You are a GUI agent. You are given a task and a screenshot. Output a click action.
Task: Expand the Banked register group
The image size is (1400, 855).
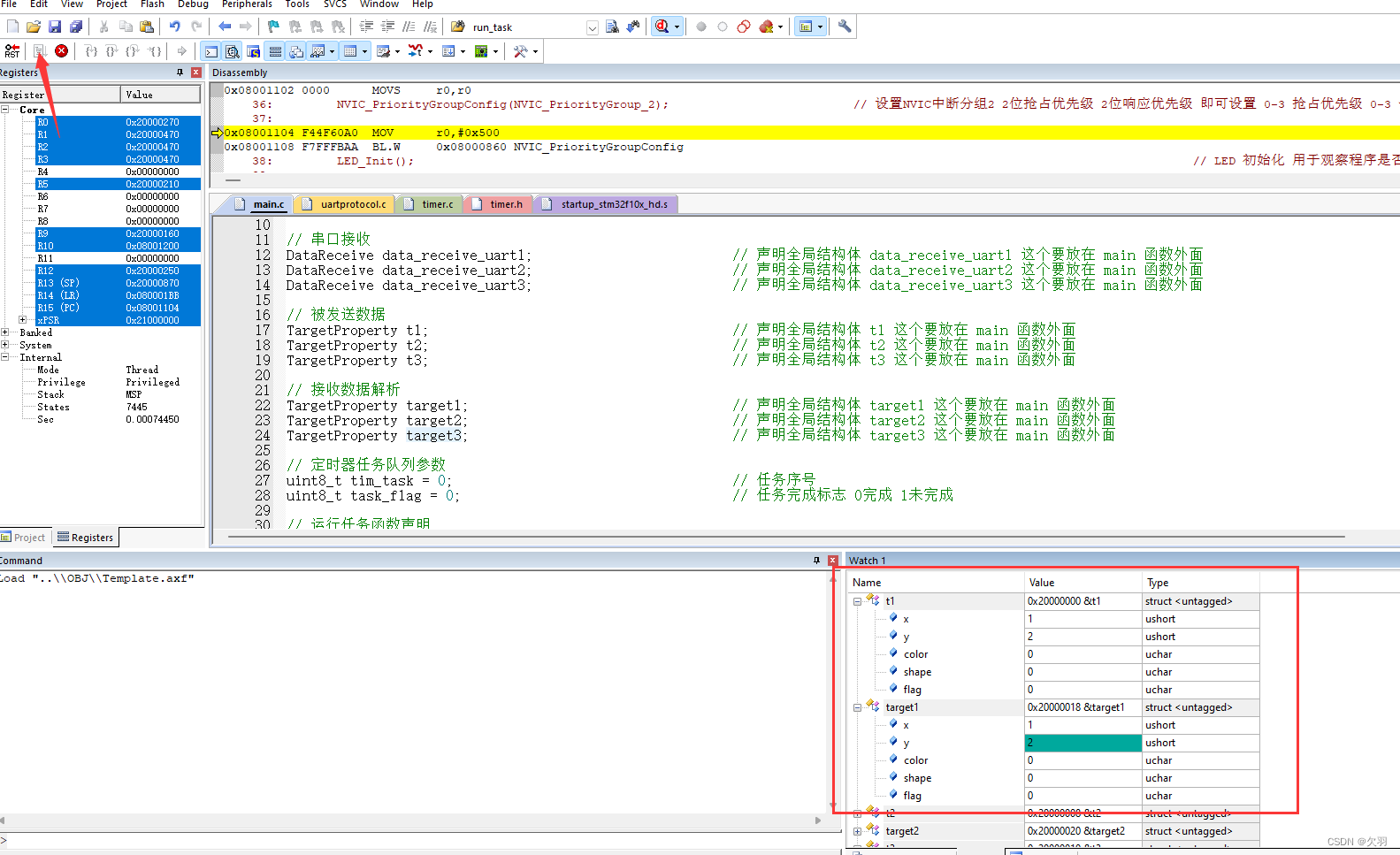click(5, 332)
